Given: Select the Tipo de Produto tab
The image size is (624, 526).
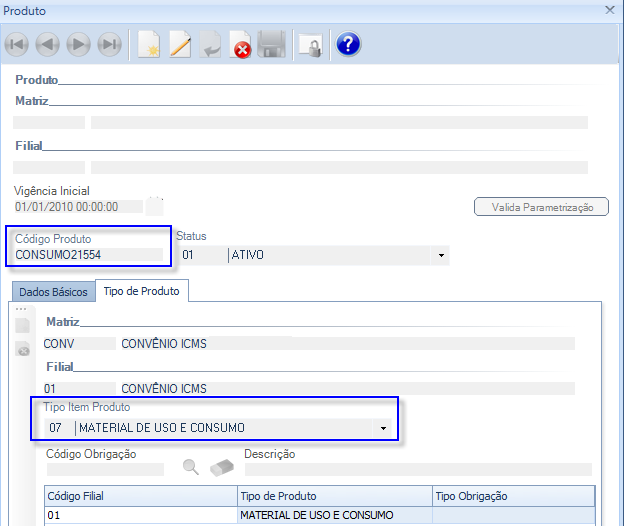Looking at the screenshot, I should (141, 291).
